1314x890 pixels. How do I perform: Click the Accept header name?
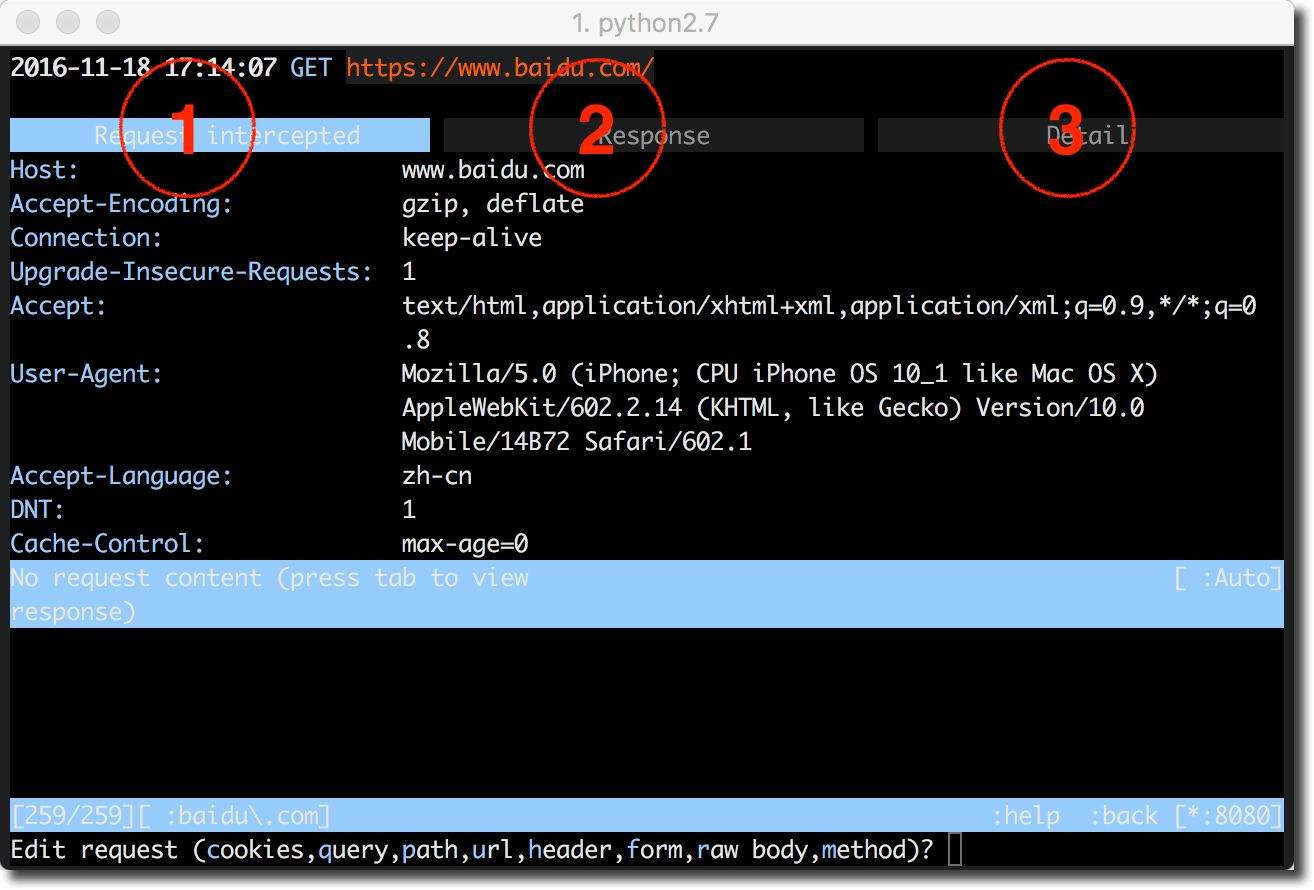pyautogui.click(x=58, y=306)
